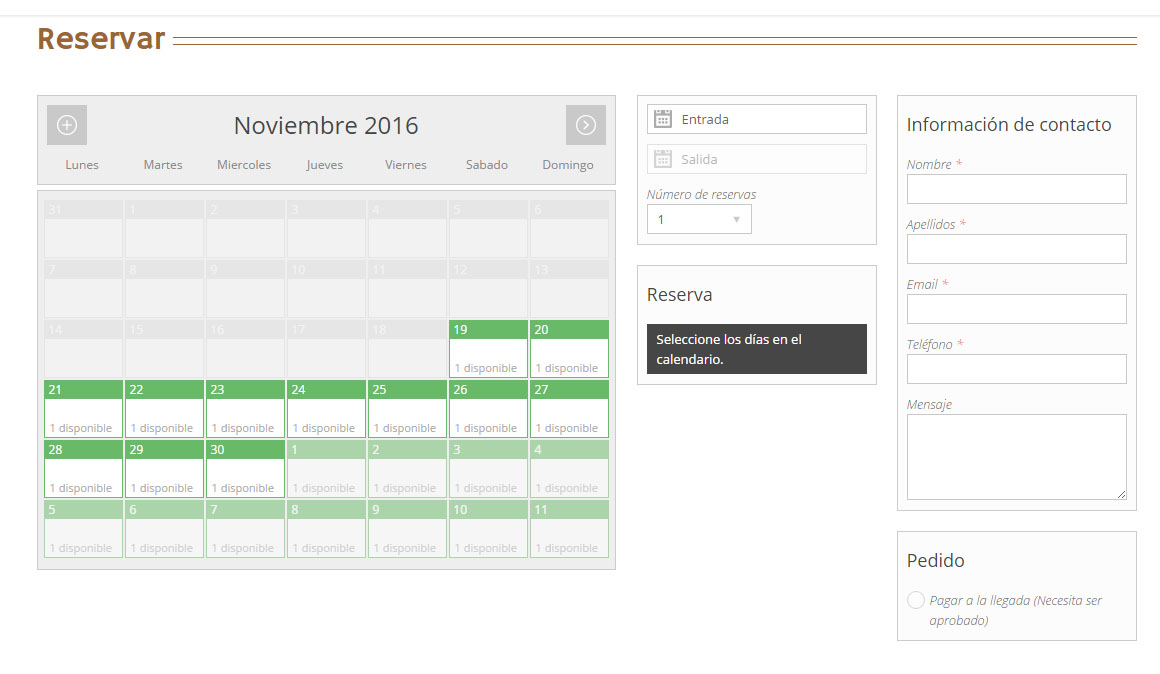Image resolution: width=1160 pixels, height=674 pixels.
Task: Click the calendar icon in the Salida field
Action: tap(663, 159)
